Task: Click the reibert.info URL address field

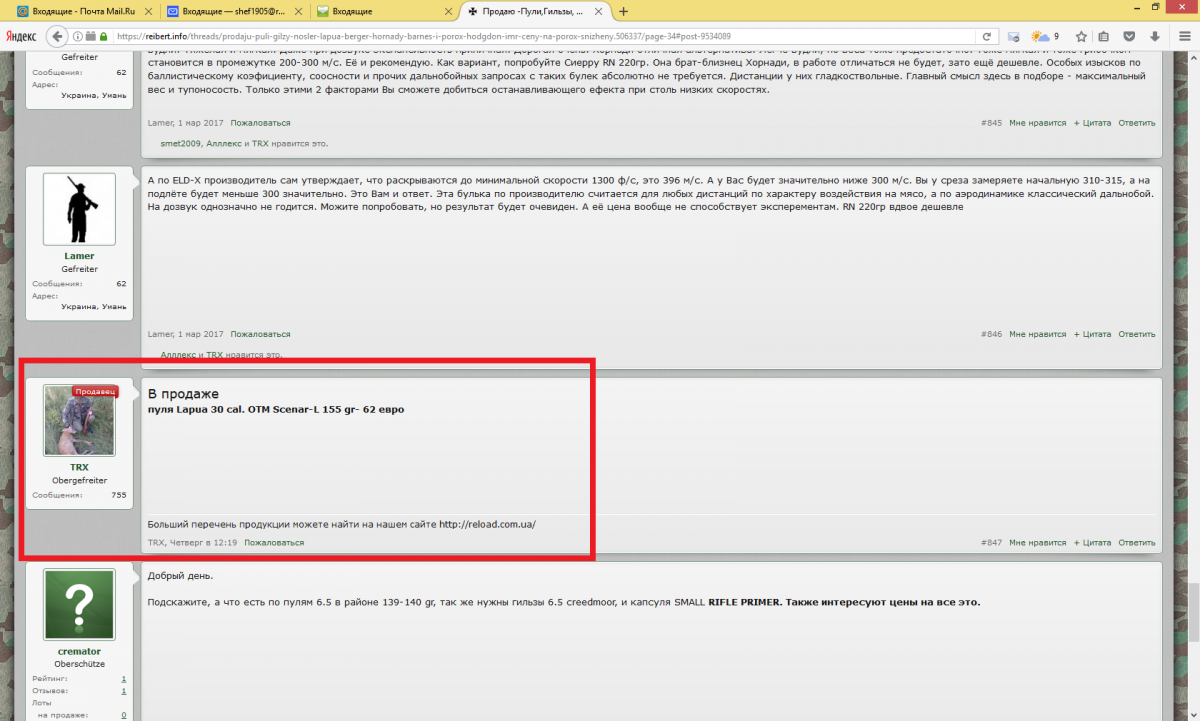Action: coord(540,36)
